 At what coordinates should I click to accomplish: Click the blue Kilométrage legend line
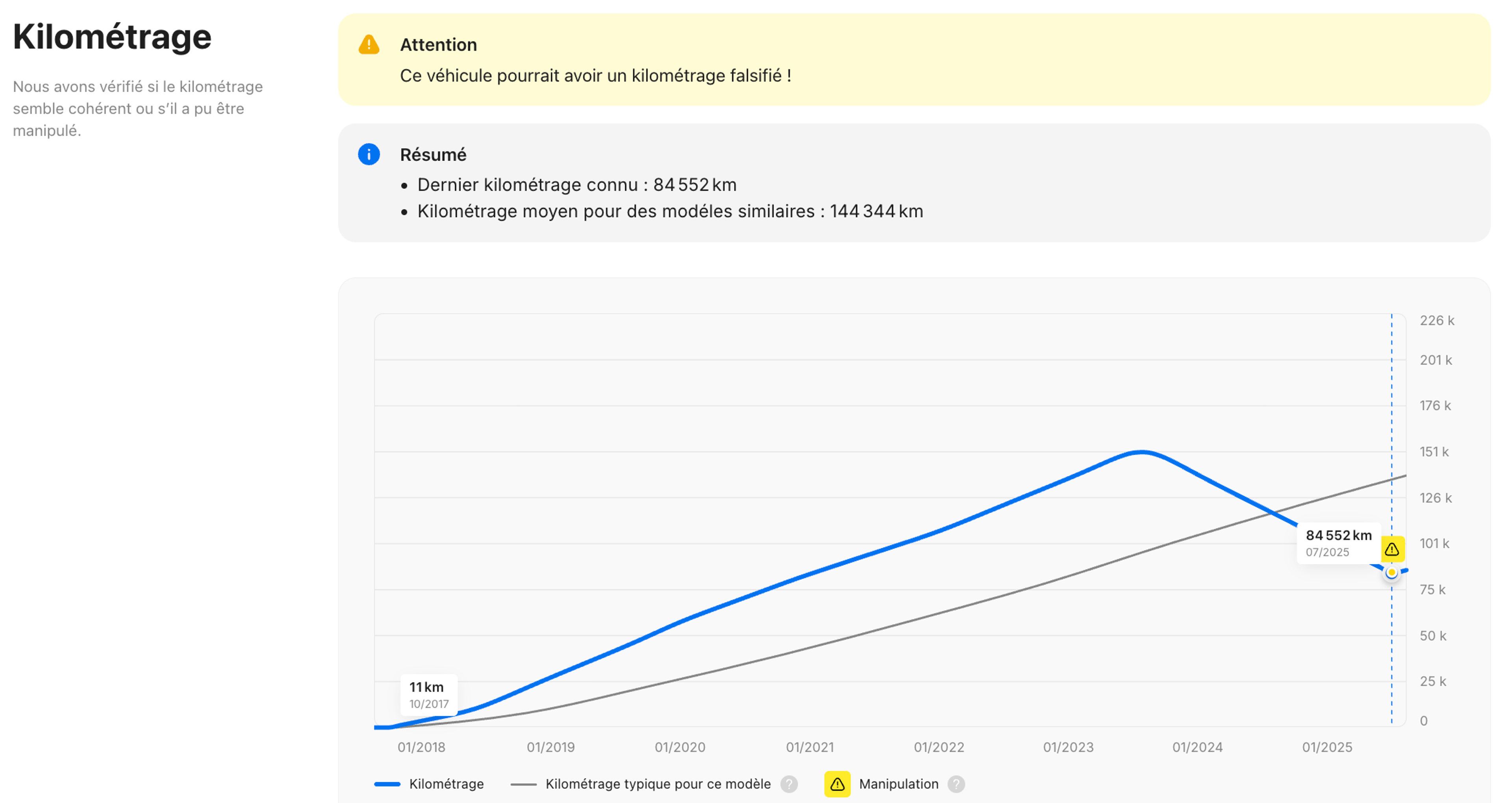click(387, 784)
